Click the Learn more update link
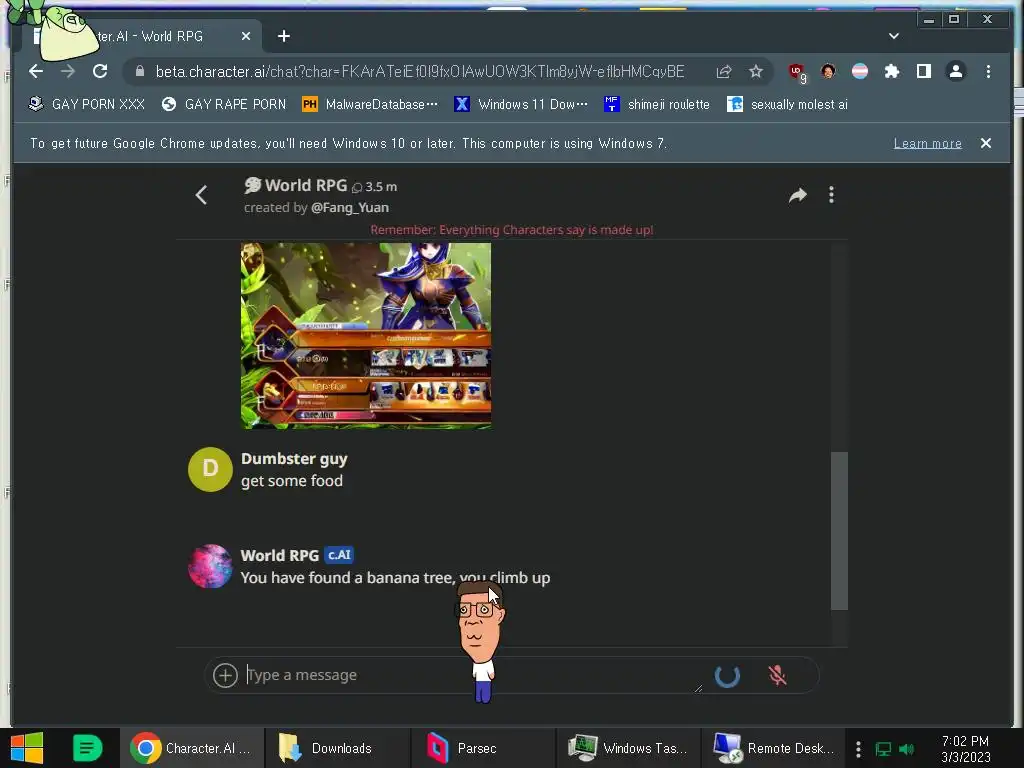 [x=927, y=143]
